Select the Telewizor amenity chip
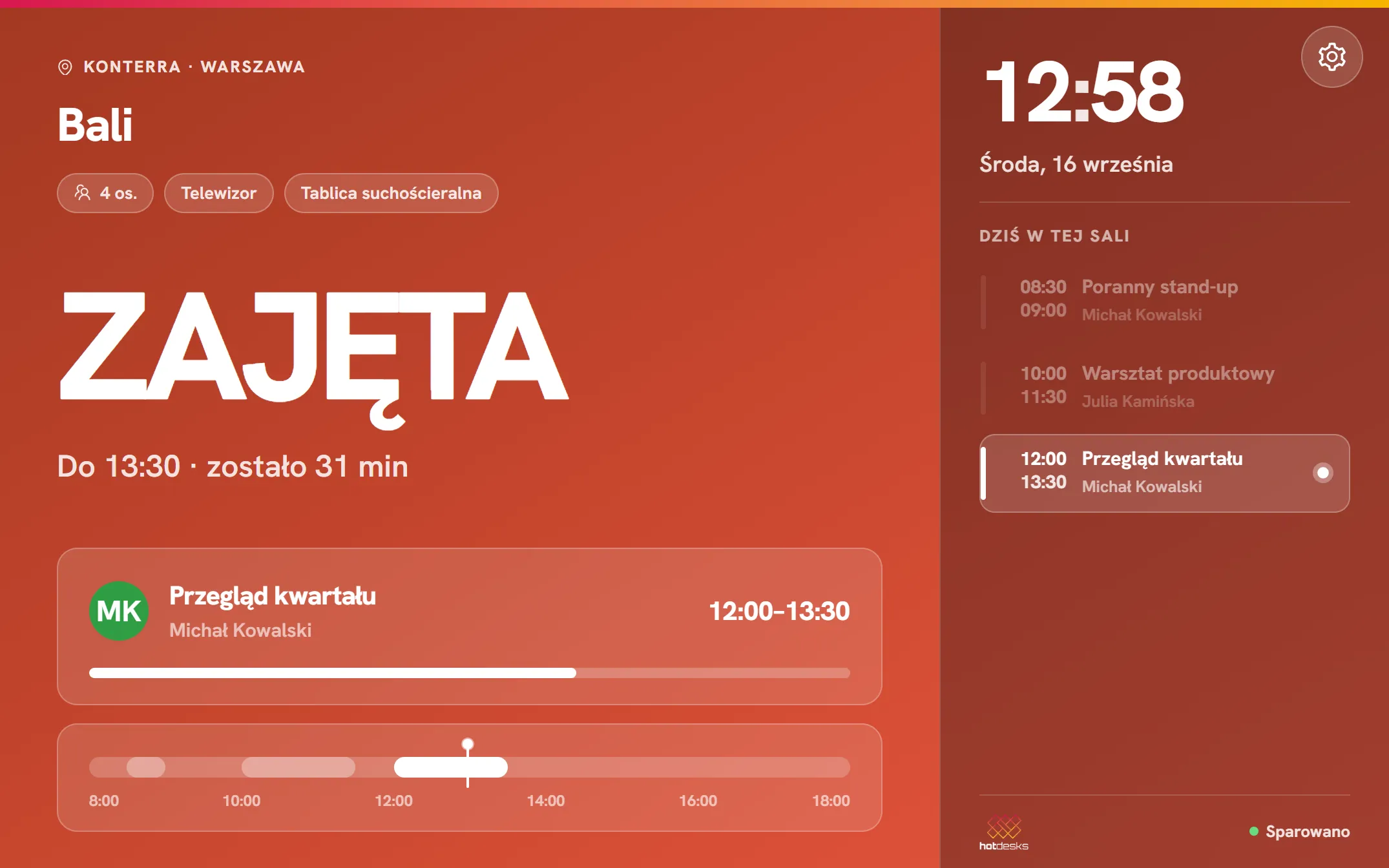The height and width of the screenshot is (868, 1389). pyautogui.click(x=218, y=193)
